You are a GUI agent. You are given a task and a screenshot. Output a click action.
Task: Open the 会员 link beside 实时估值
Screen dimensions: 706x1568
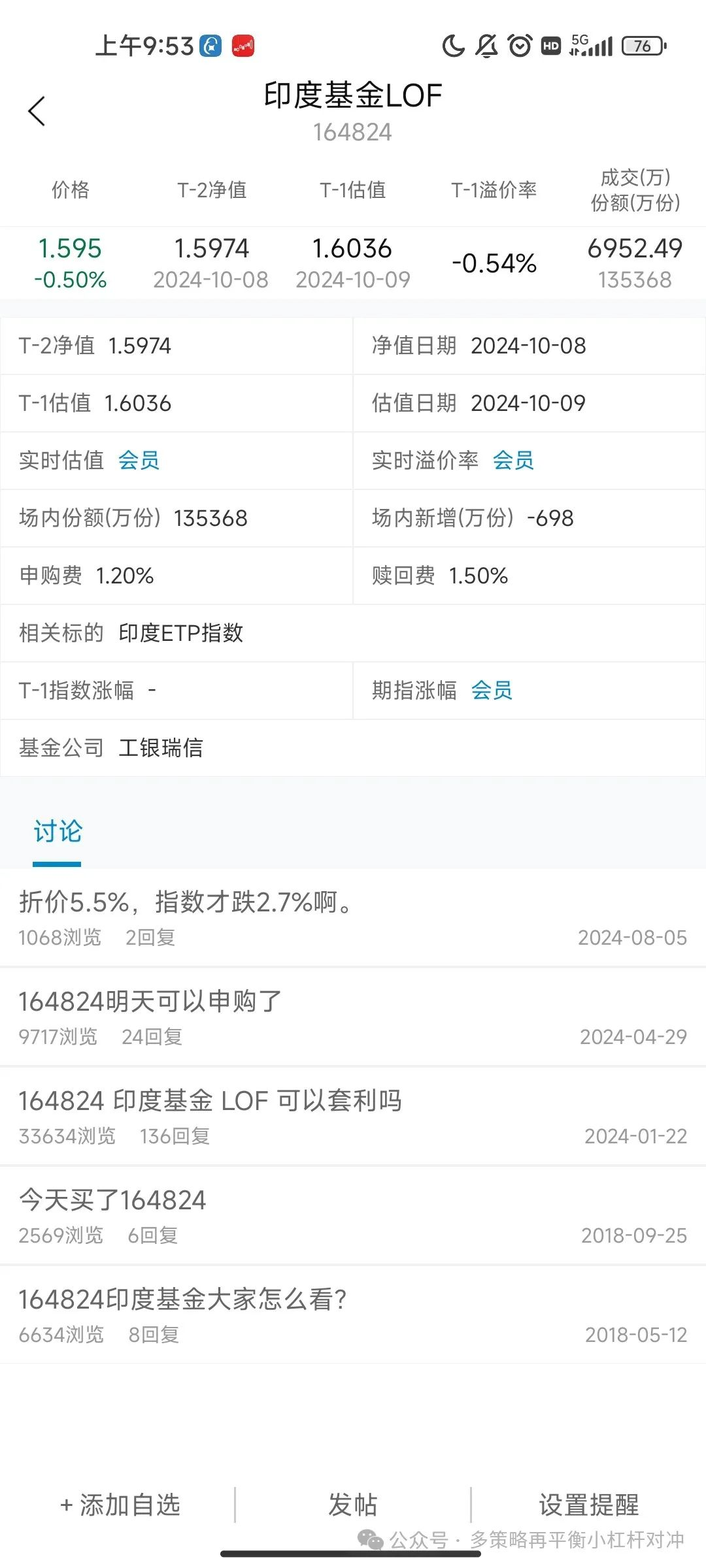139,461
